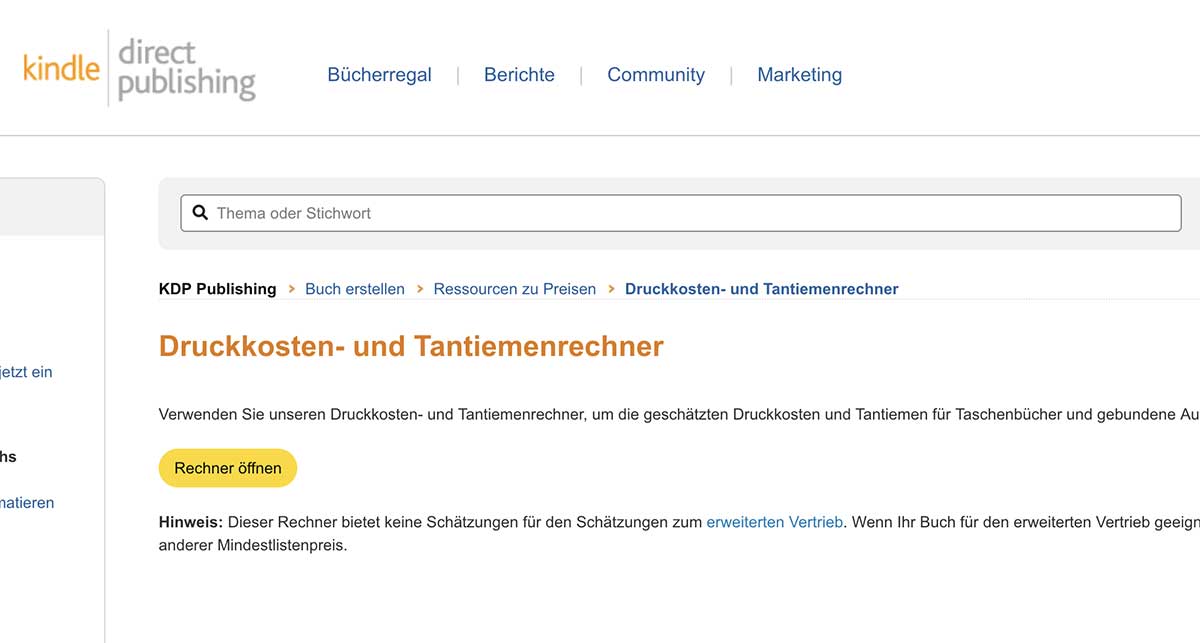Go to the Berichte section

click(519, 75)
